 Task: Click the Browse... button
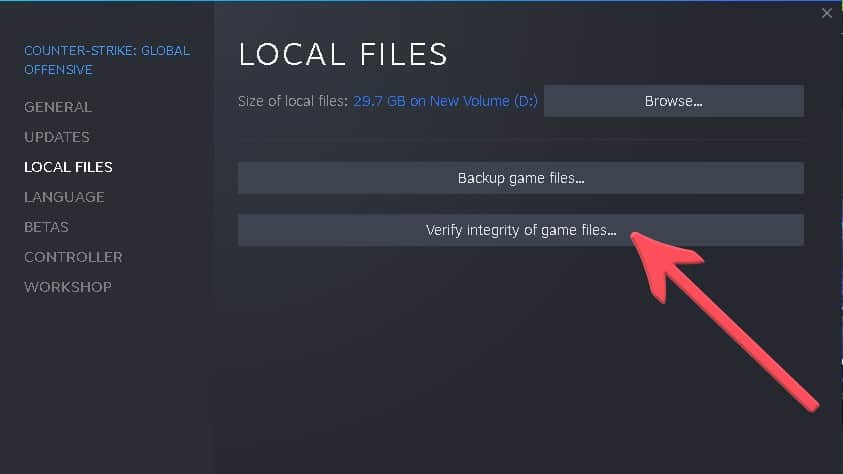pyautogui.click(x=674, y=101)
